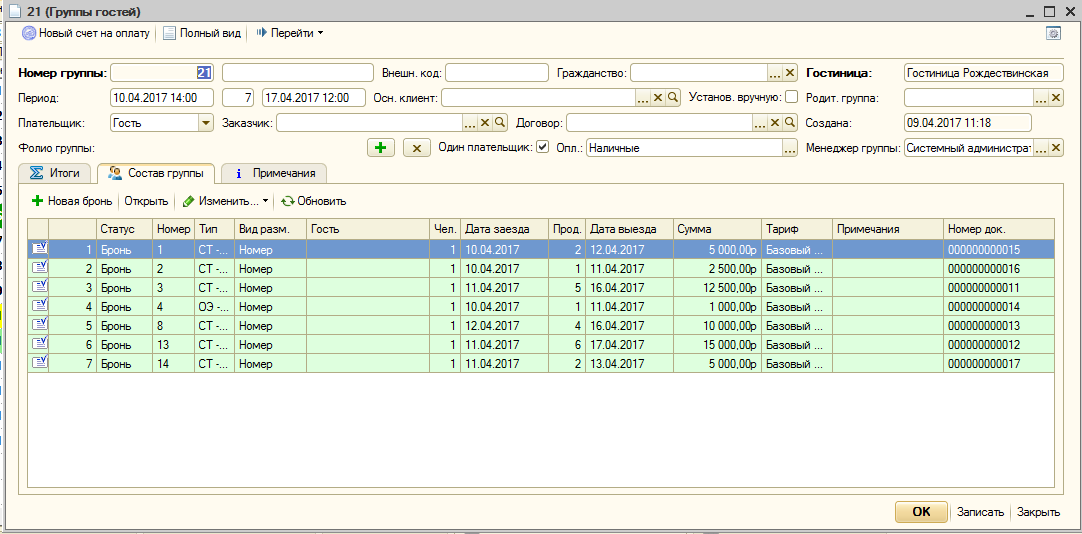Click the Создана date field
1082x534 pixels.
pos(967,123)
